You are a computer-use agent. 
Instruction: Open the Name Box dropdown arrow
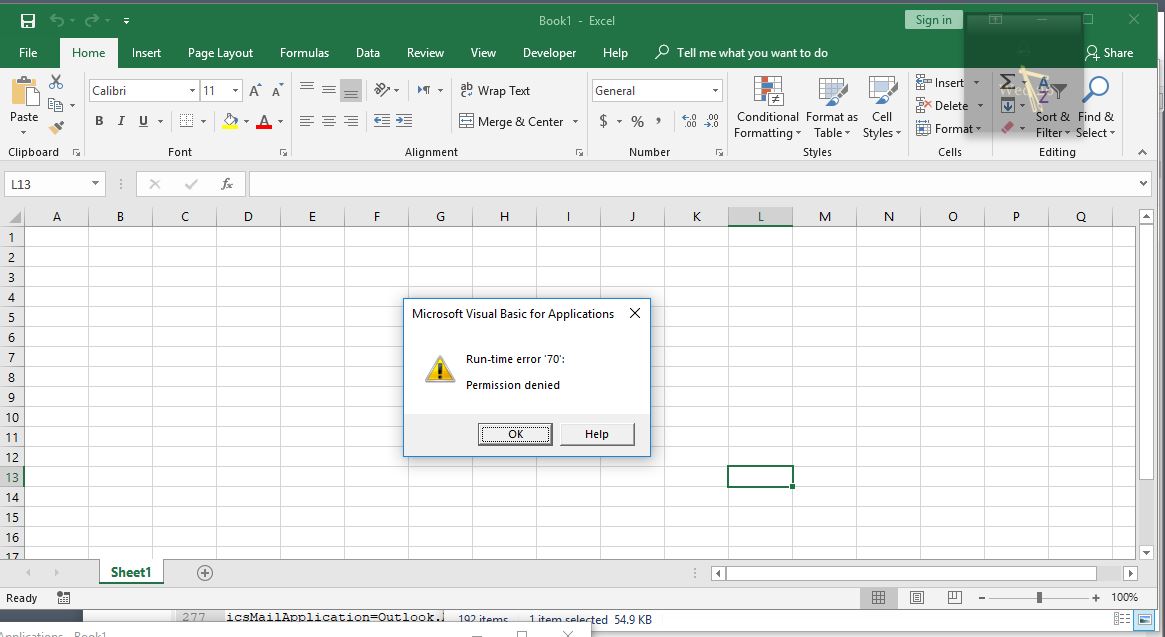tap(96, 184)
